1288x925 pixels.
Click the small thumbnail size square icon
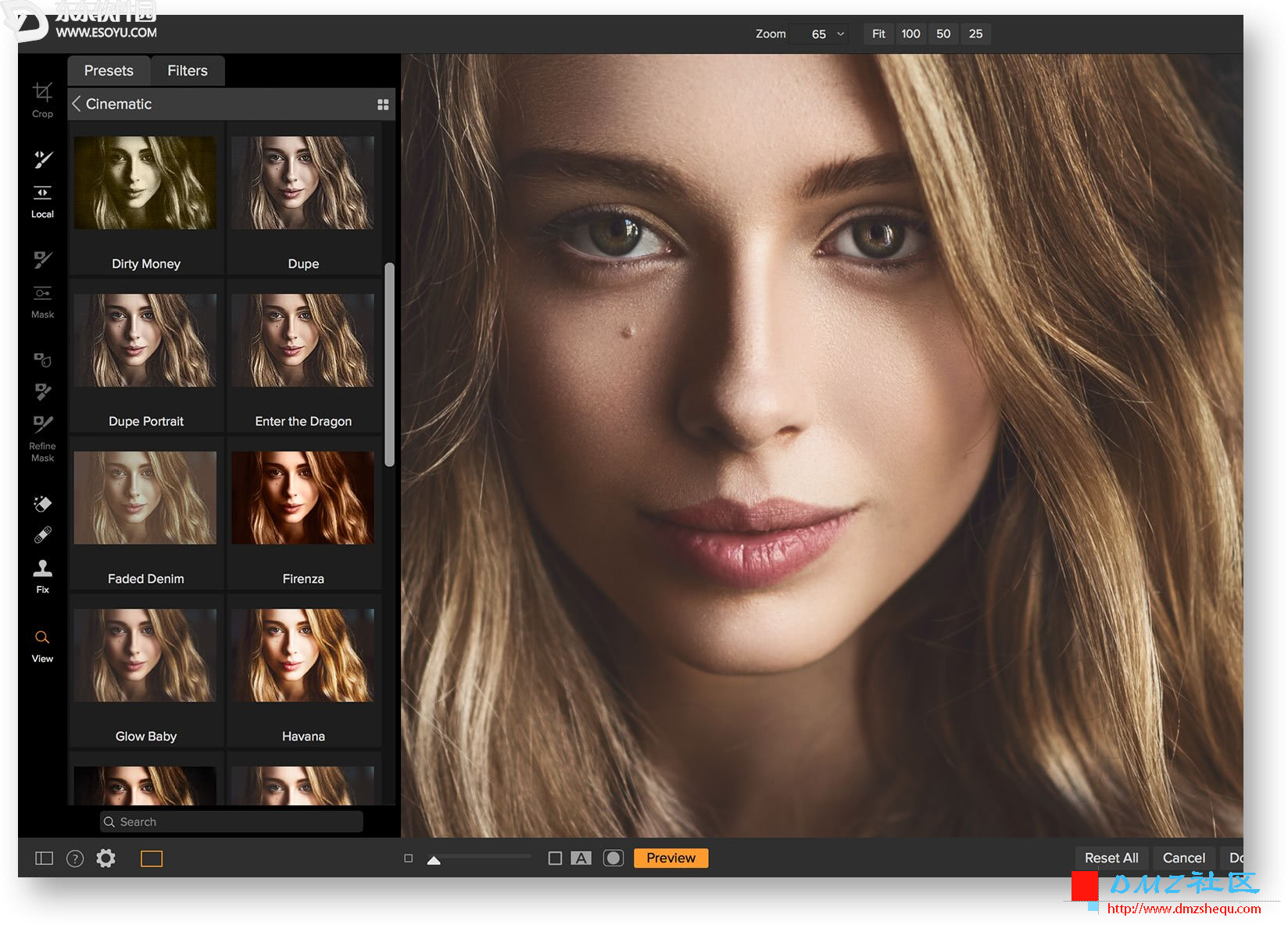tap(408, 858)
